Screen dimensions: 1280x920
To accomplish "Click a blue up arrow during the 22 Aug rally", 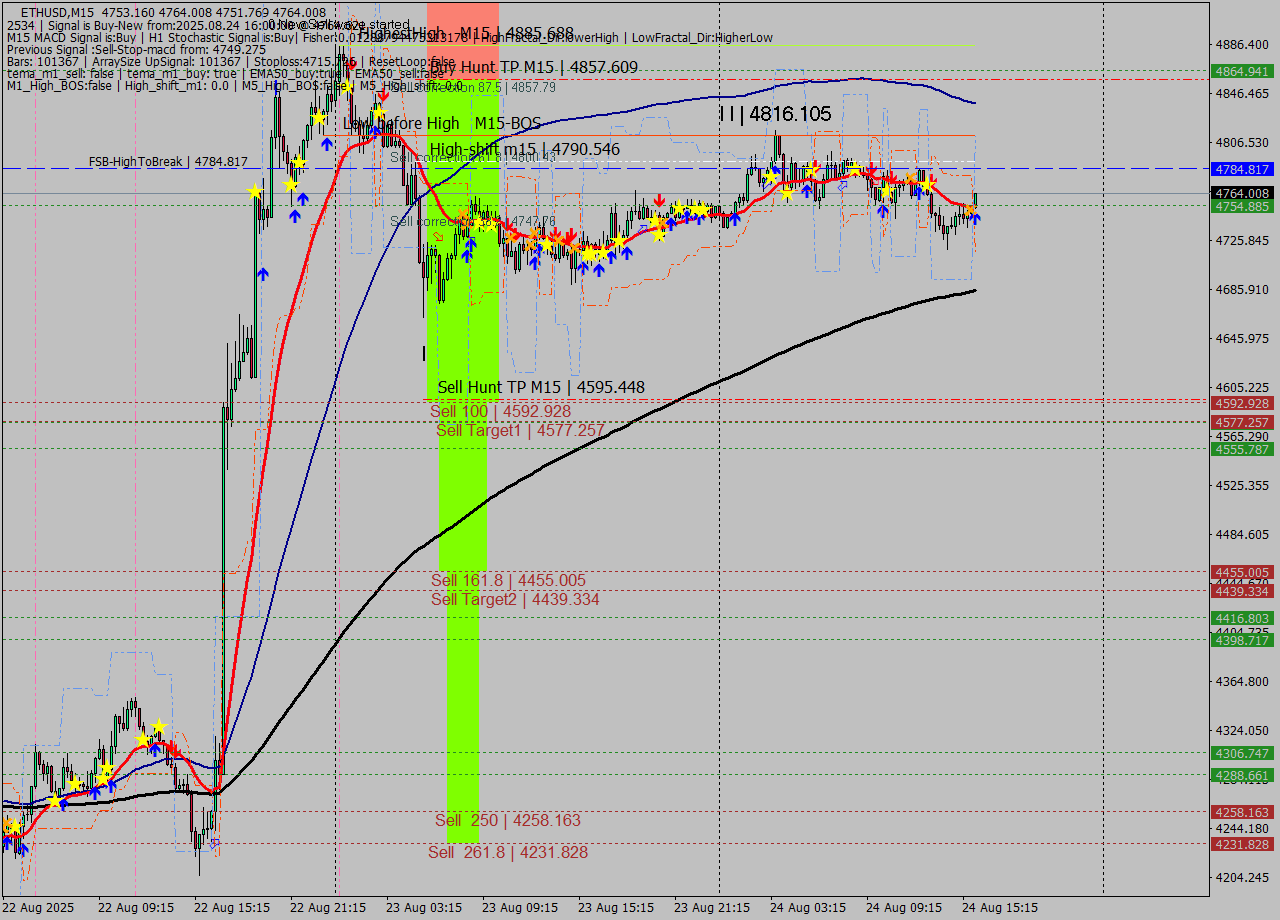I will tap(325, 145).
